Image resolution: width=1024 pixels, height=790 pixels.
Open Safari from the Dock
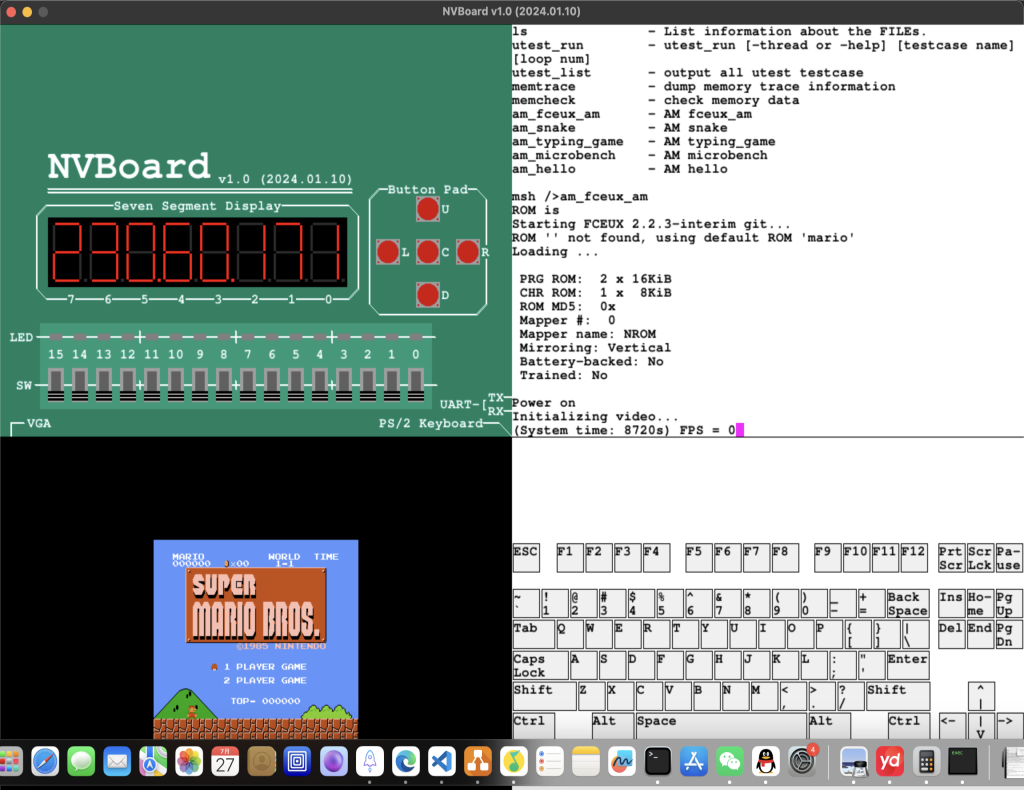click(45, 761)
